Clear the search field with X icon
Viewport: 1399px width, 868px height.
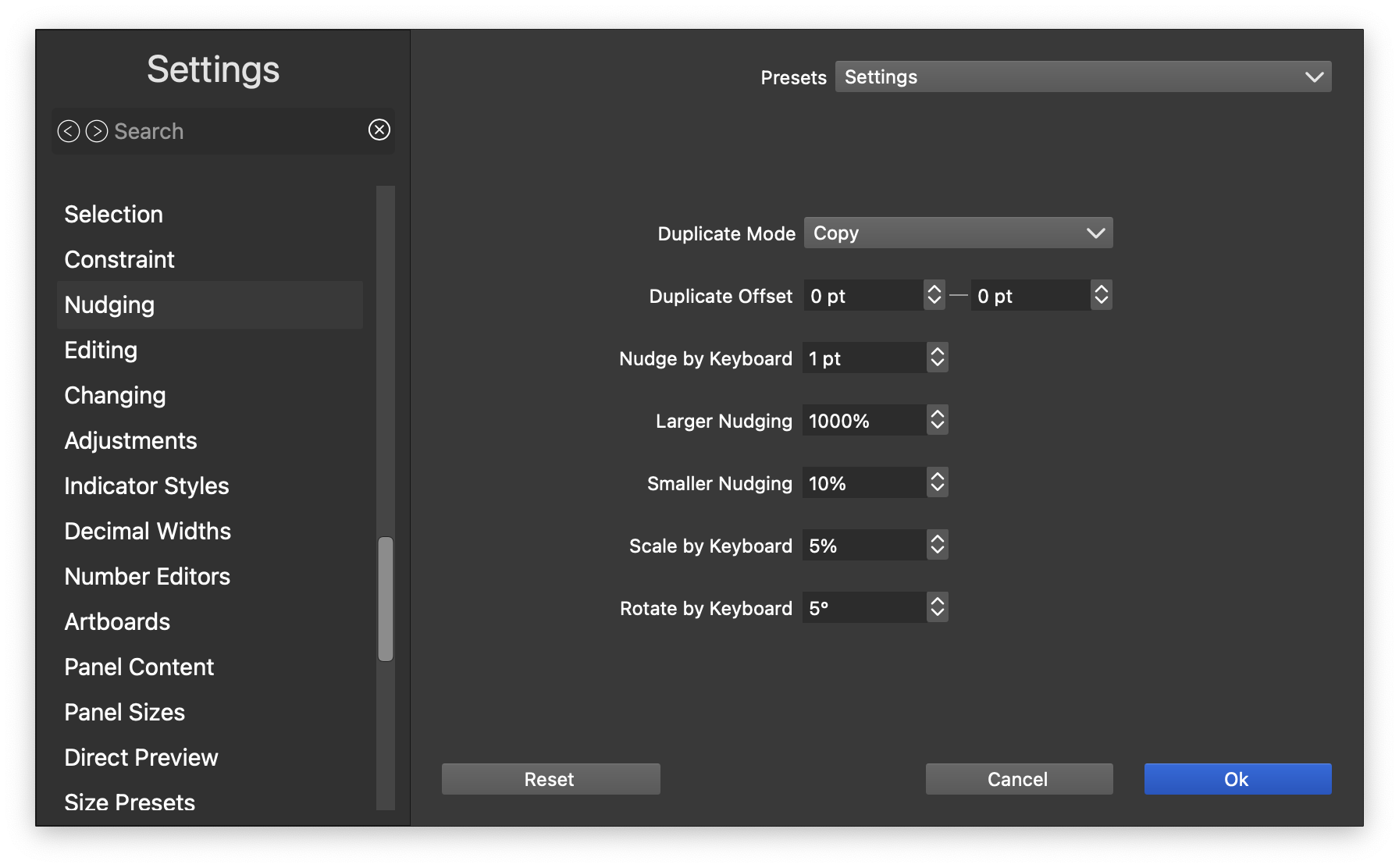click(x=379, y=130)
